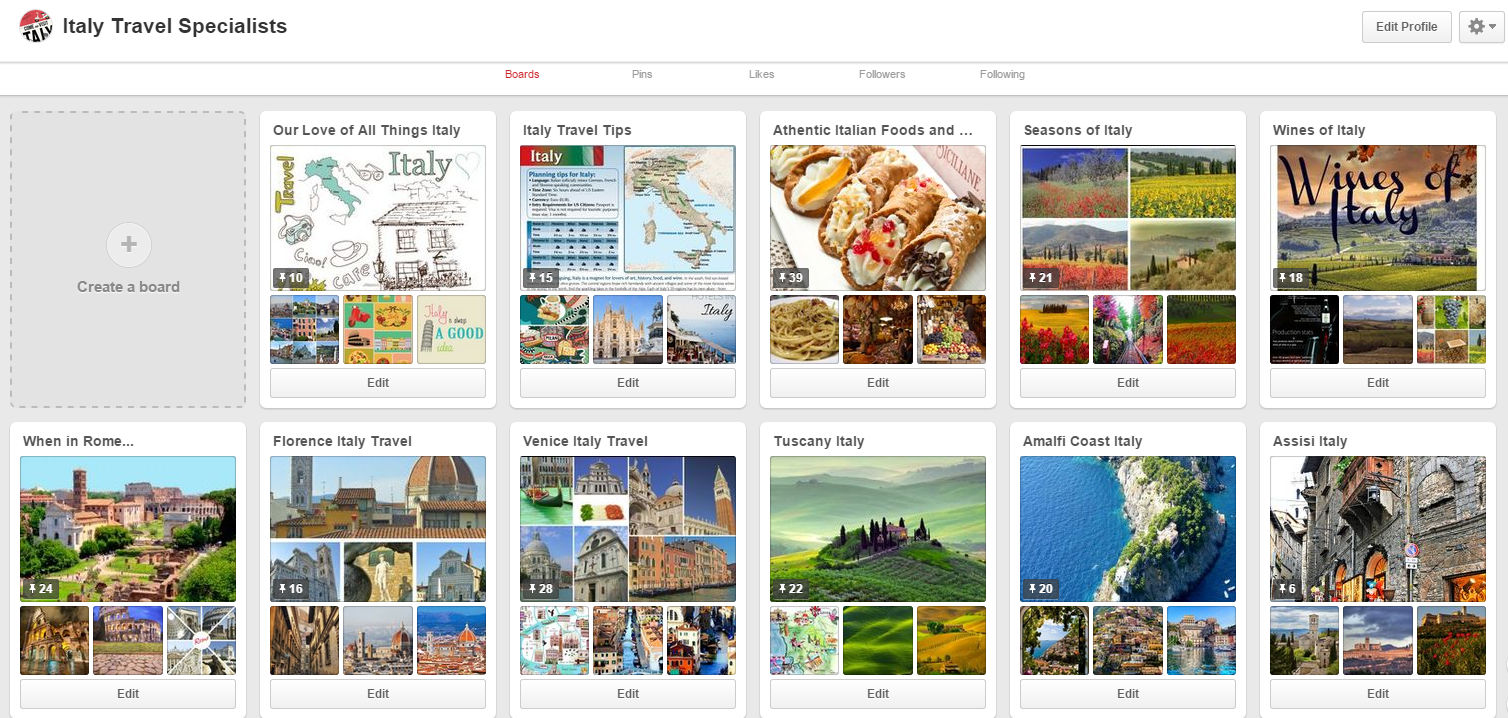1508x718 pixels.
Task: Open the dropdown arrow beside the gear icon
Action: [1490, 26]
